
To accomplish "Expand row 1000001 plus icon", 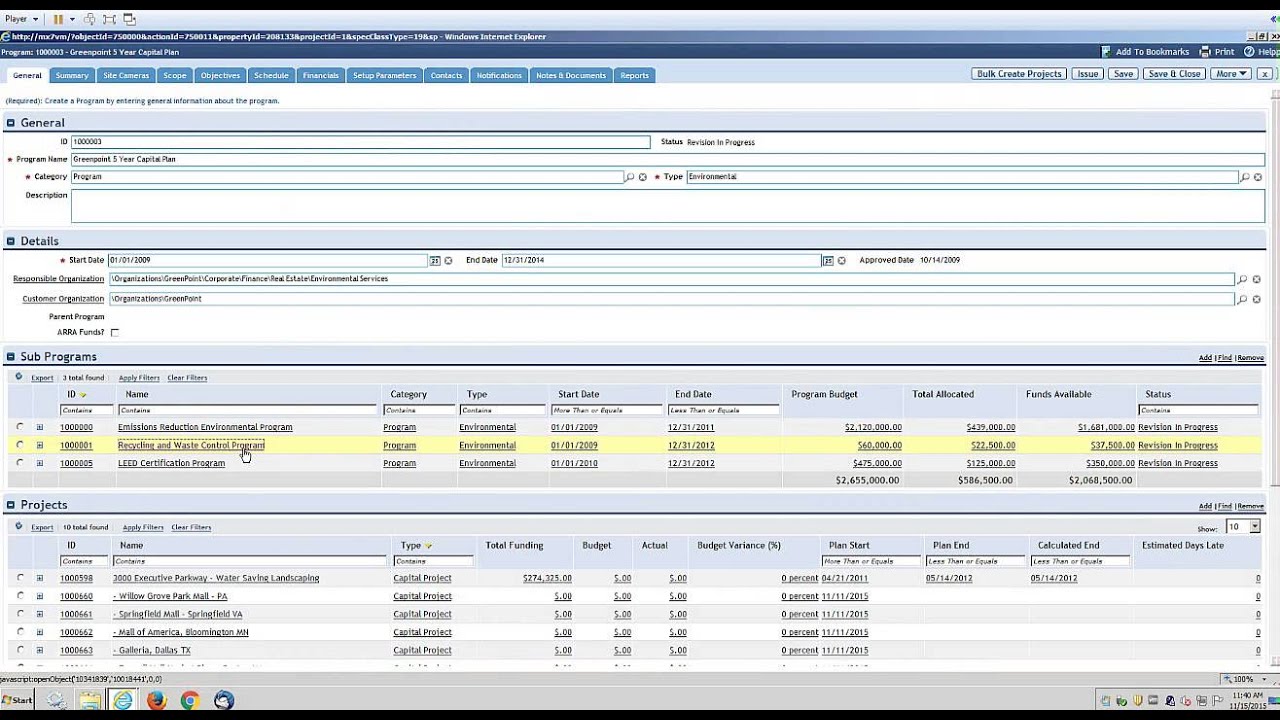I will pyautogui.click(x=40, y=445).
